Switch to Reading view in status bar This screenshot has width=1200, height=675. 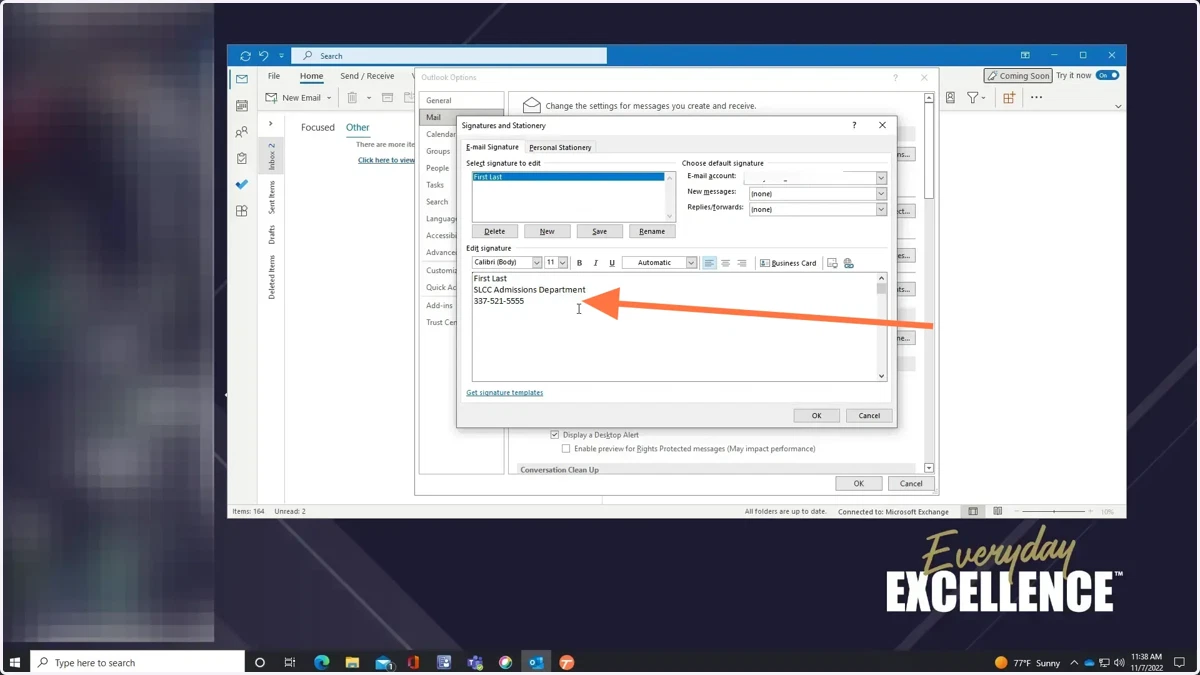pyautogui.click(x=997, y=511)
